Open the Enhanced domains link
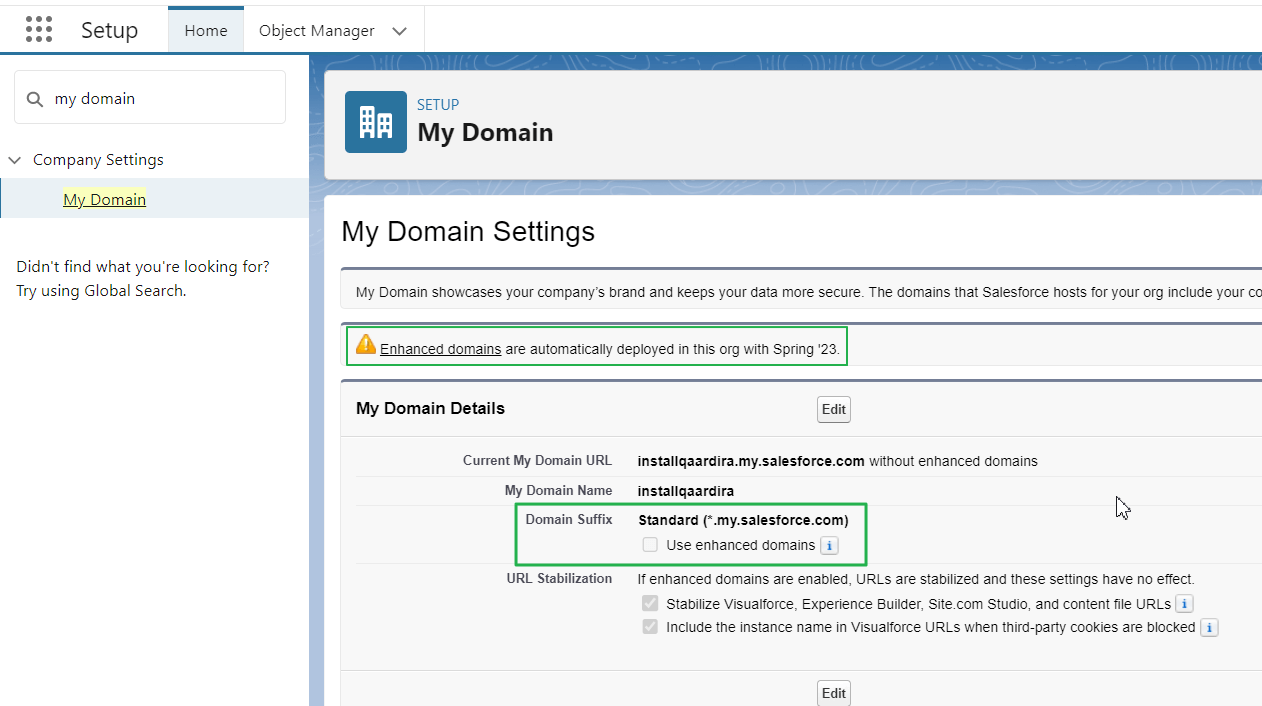 coord(440,348)
